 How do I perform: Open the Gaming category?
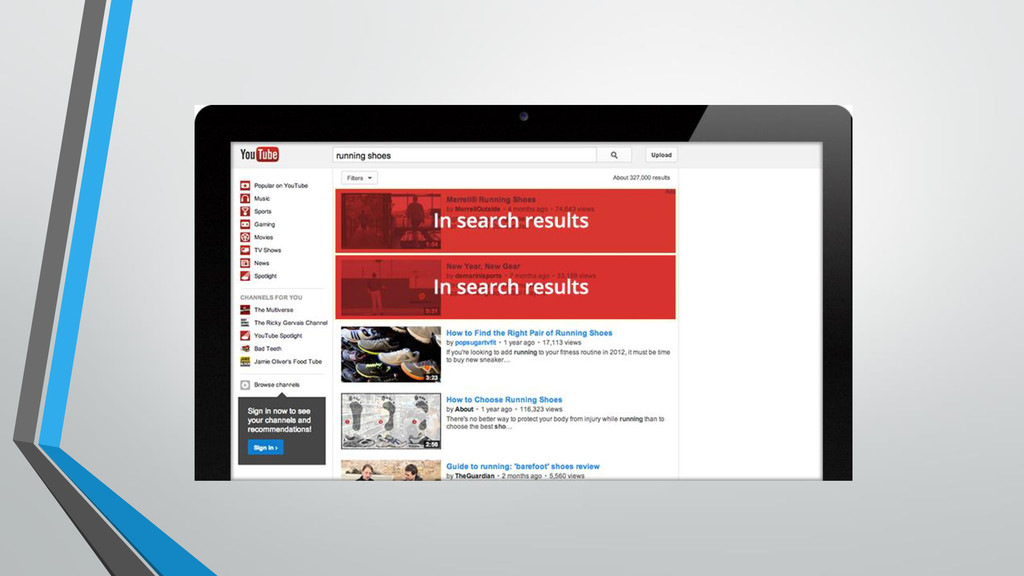(x=264, y=224)
